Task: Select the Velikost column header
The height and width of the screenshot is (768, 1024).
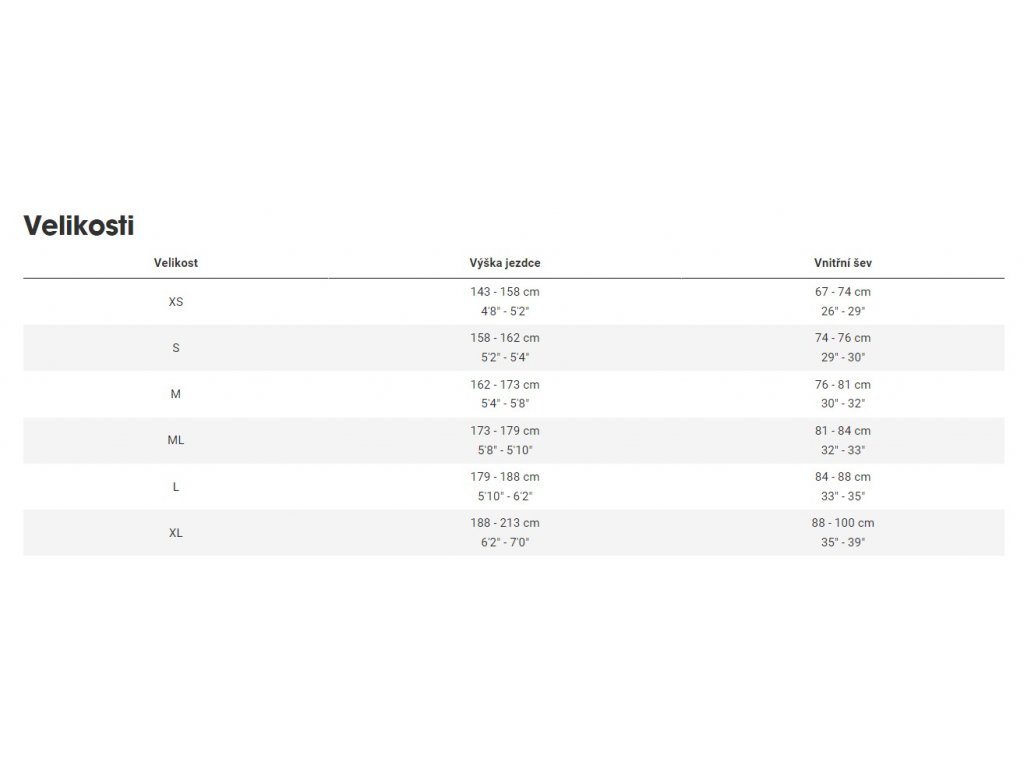Action: click(x=176, y=263)
